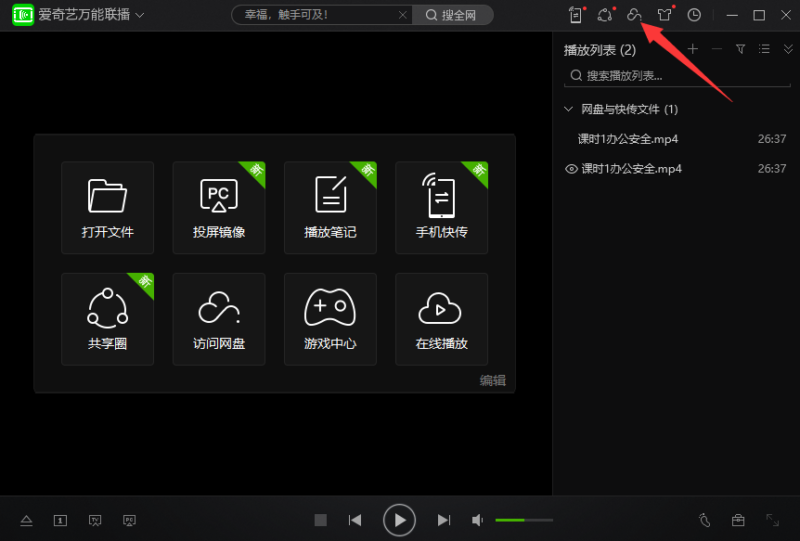This screenshot has height=541, width=800.
Task: Open the 投屏镜像 screen mirroring tile
Action: pyautogui.click(x=219, y=207)
